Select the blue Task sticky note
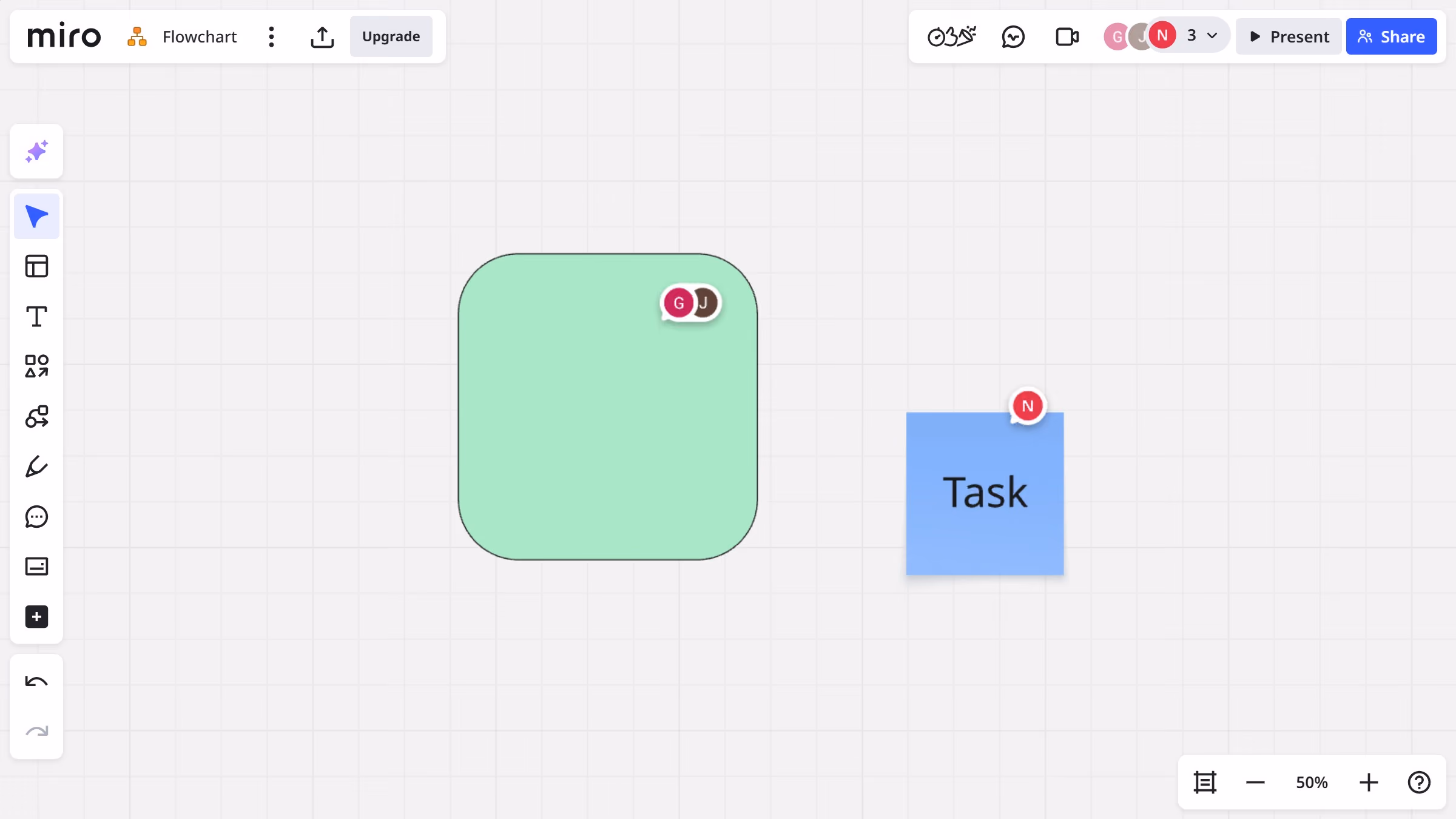The width and height of the screenshot is (1456, 819). pyautogui.click(x=985, y=494)
